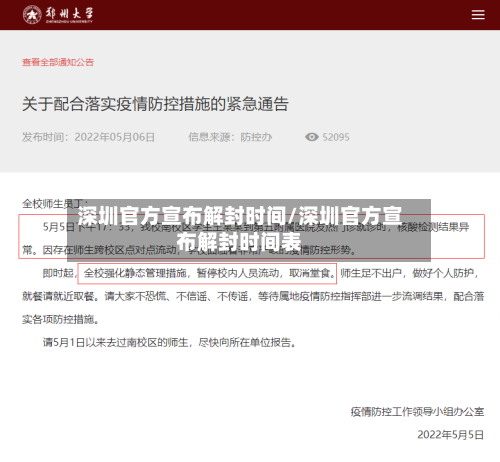Click the Zhengzhou University logo
This screenshot has height=462, width=500.
58,15
